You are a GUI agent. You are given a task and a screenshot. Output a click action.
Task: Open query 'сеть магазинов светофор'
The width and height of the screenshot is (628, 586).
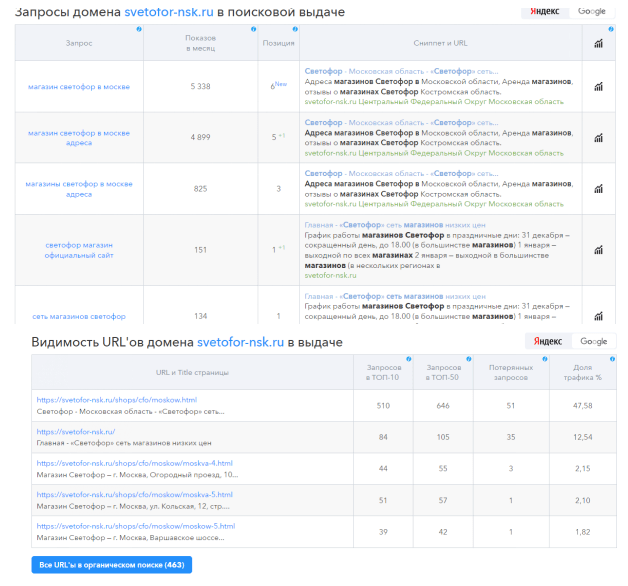pyautogui.click(x=79, y=316)
